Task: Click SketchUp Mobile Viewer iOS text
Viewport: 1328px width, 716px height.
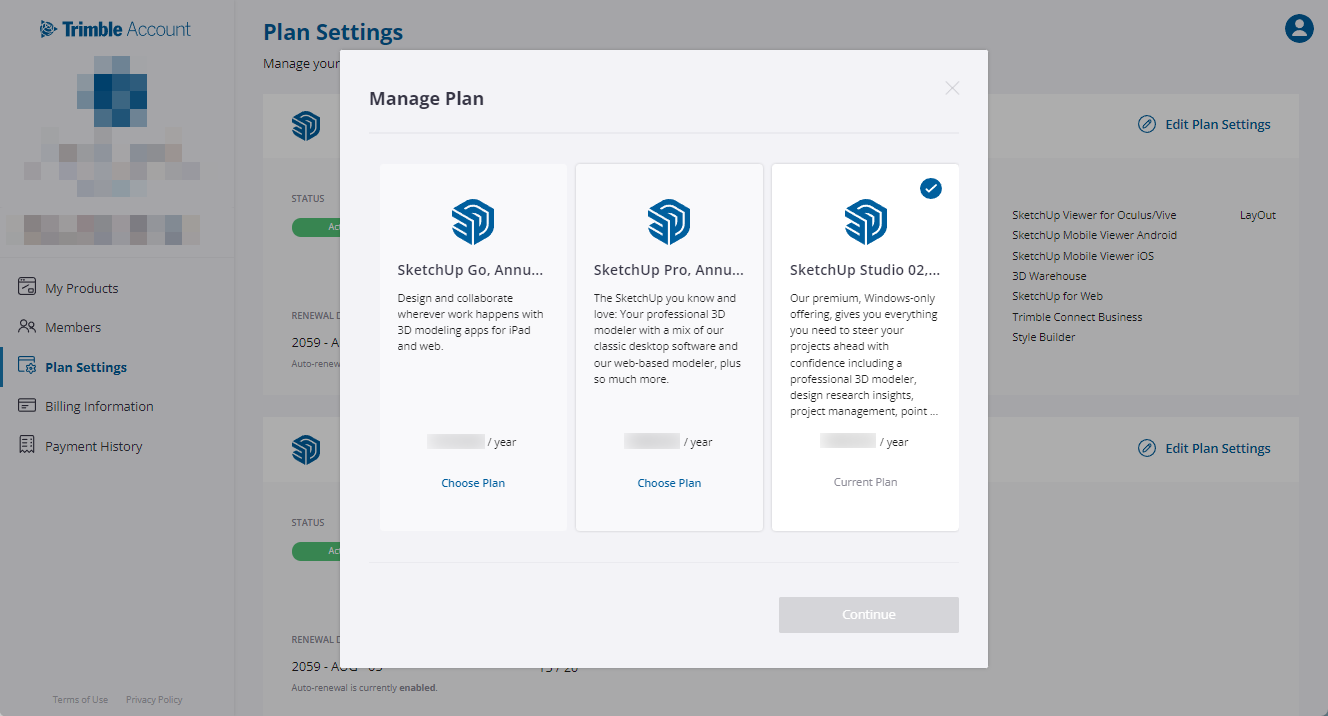Action: 1083,256
